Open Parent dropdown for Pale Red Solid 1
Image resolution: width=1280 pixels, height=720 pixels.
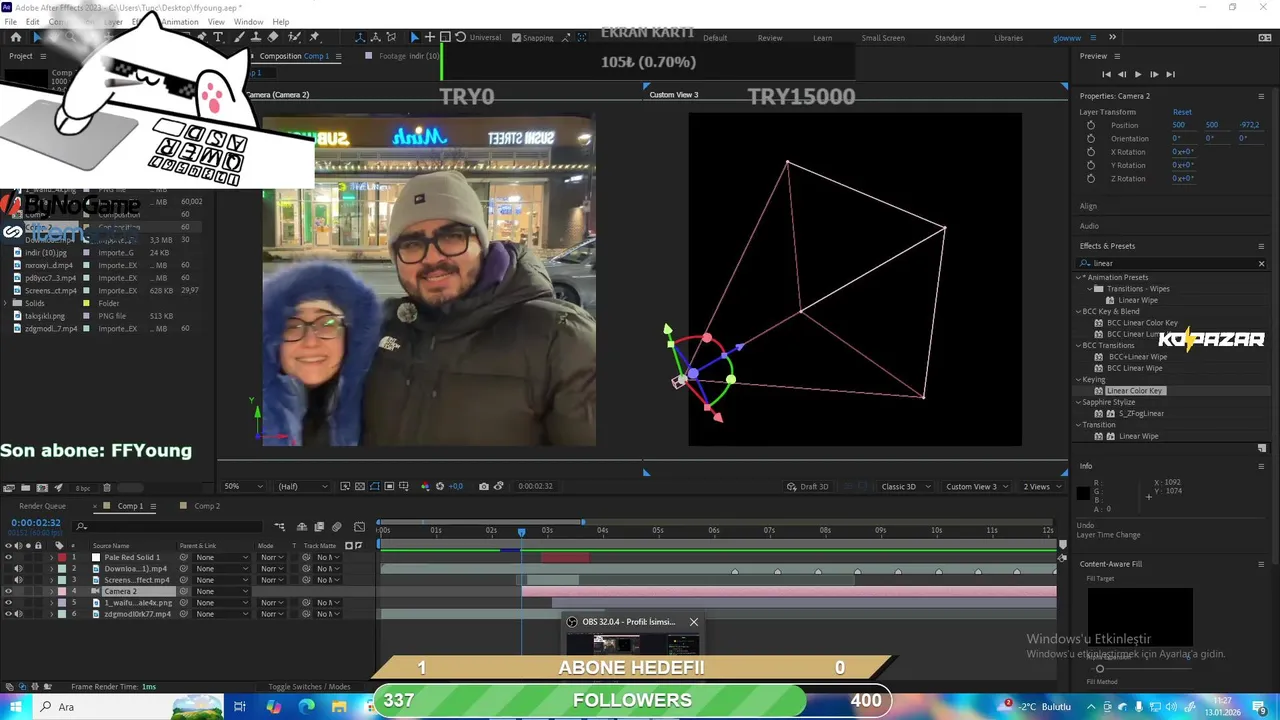222,557
